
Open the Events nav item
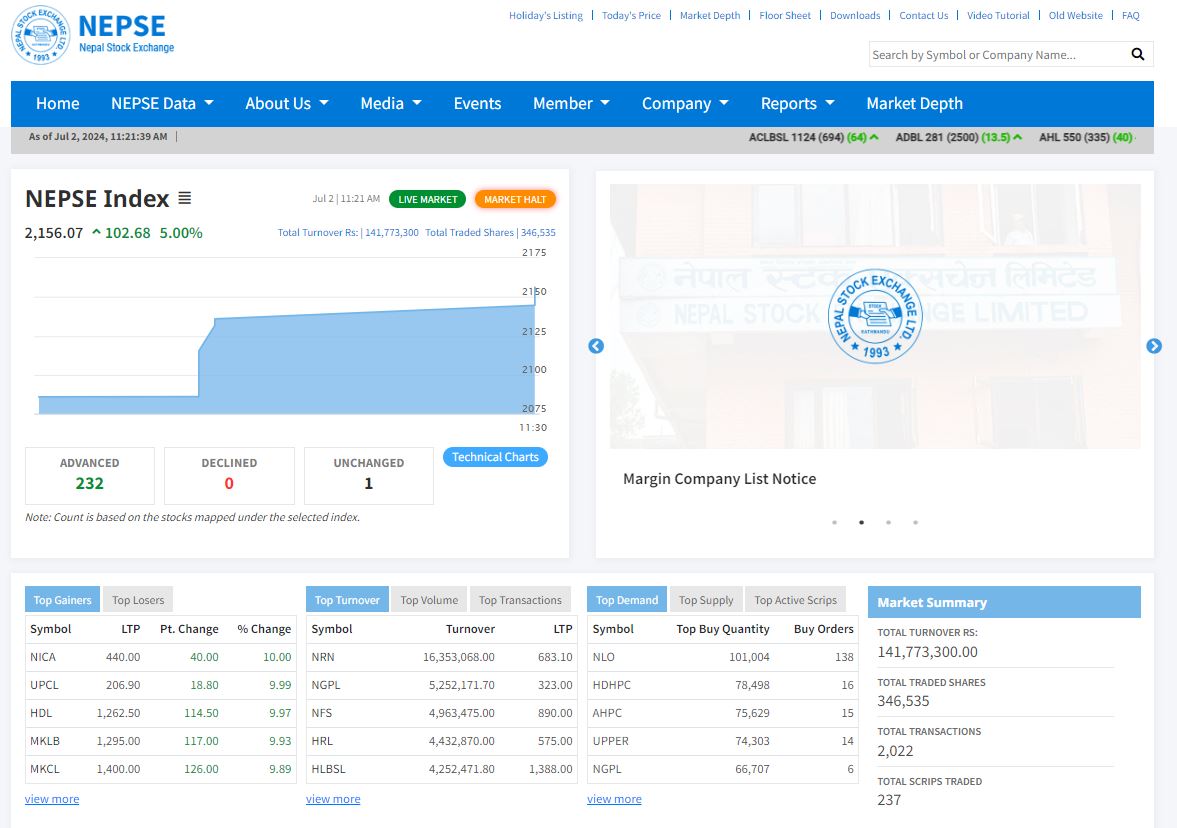(x=477, y=104)
